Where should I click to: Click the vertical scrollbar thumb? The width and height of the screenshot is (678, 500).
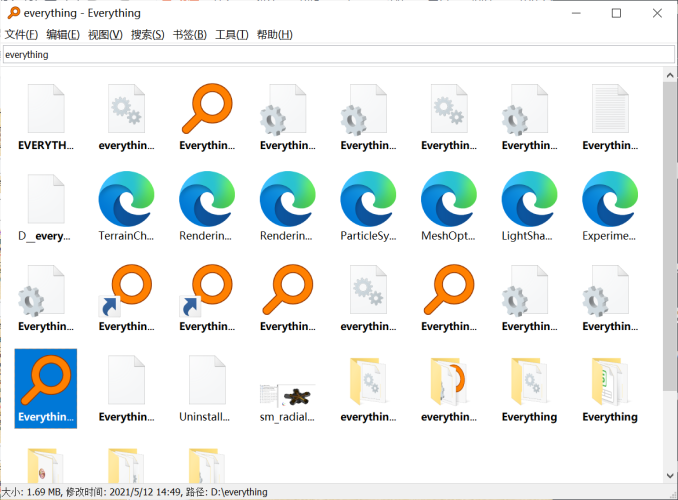tap(670, 236)
